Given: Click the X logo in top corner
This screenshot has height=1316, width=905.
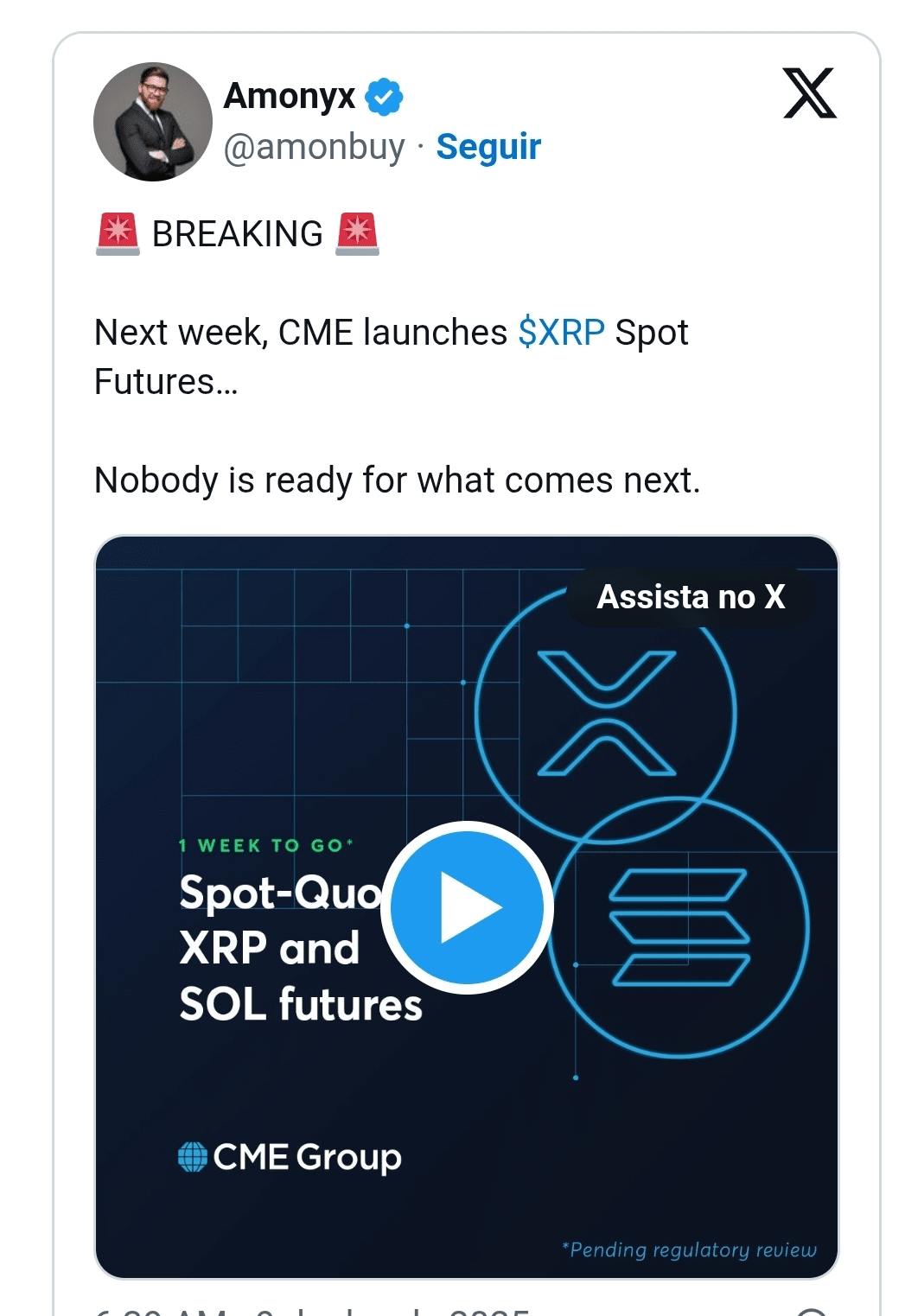Looking at the screenshot, I should (809, 92).
